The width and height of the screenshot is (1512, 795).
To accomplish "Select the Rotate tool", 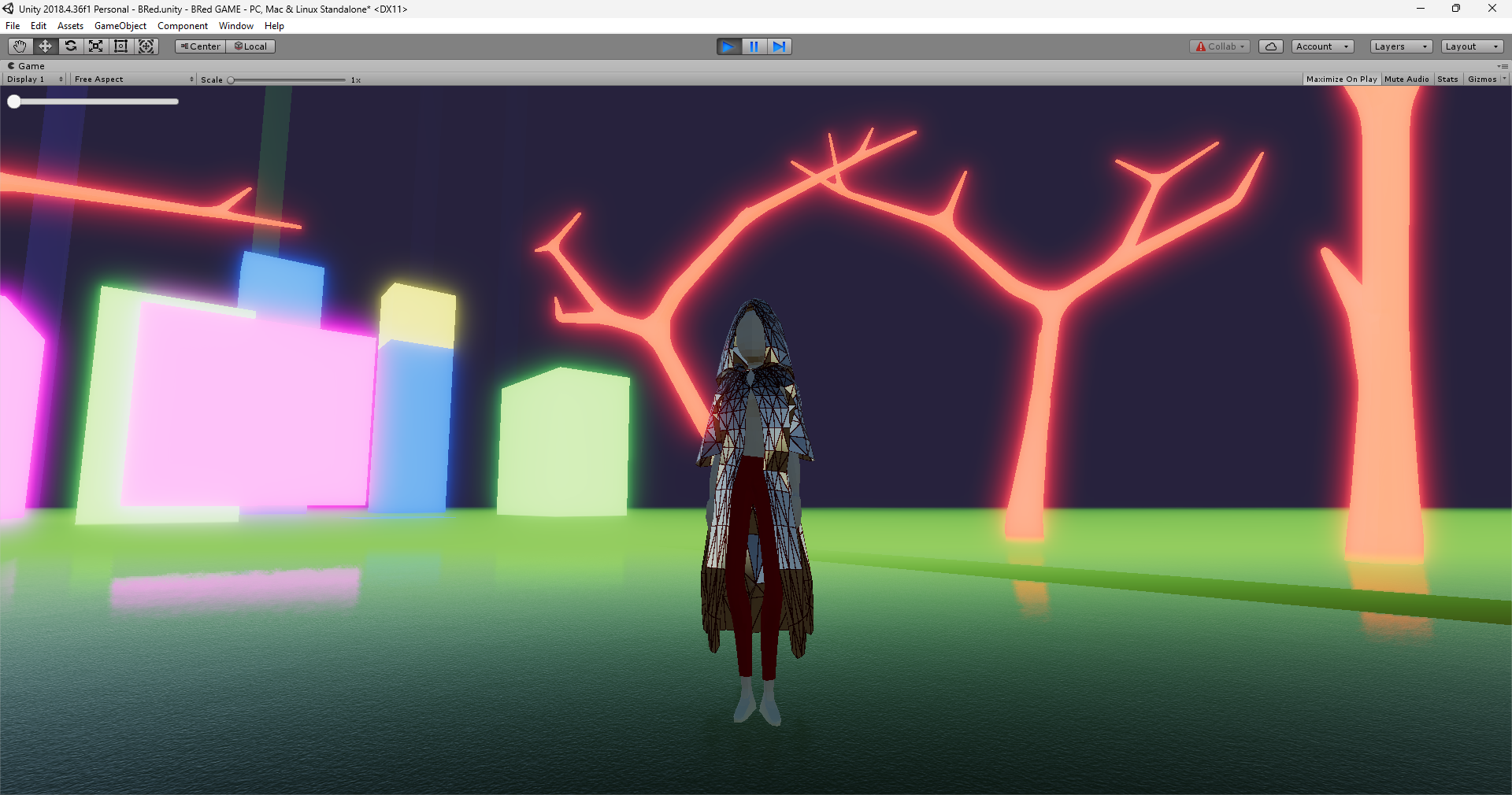I will click(70, 46).
